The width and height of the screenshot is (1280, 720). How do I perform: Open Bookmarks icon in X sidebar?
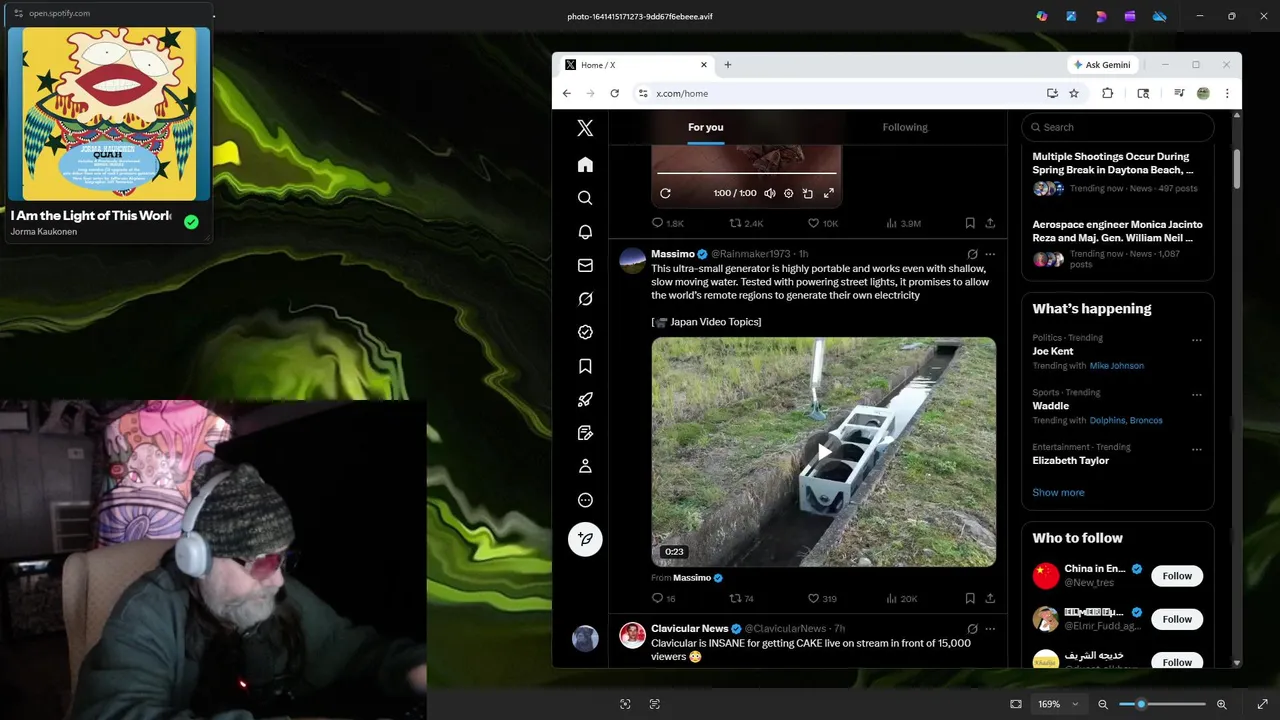pyautogui.click(x=585, y=366)
